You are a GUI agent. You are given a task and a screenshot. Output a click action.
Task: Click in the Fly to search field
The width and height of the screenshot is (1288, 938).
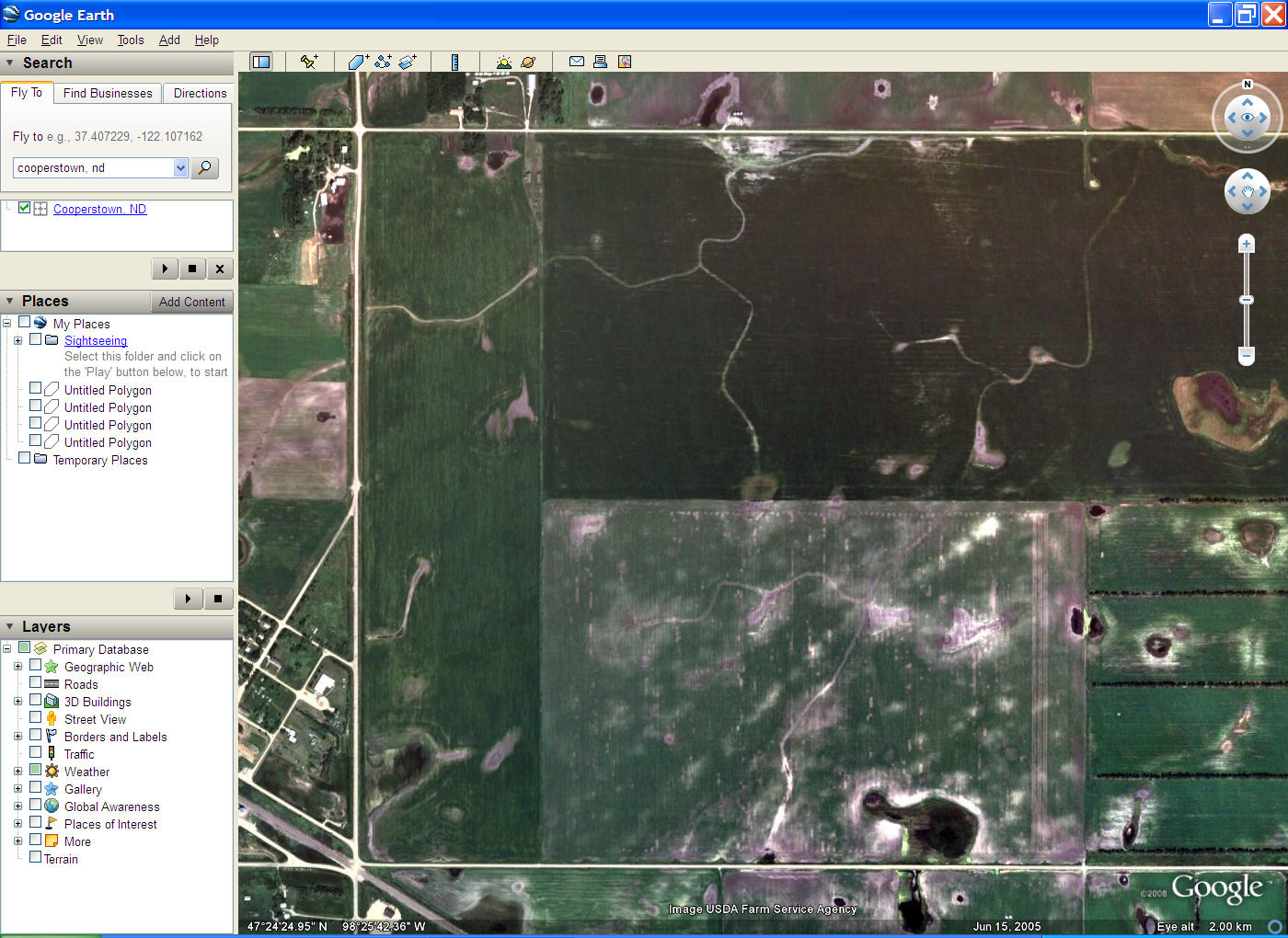point(93,167)
